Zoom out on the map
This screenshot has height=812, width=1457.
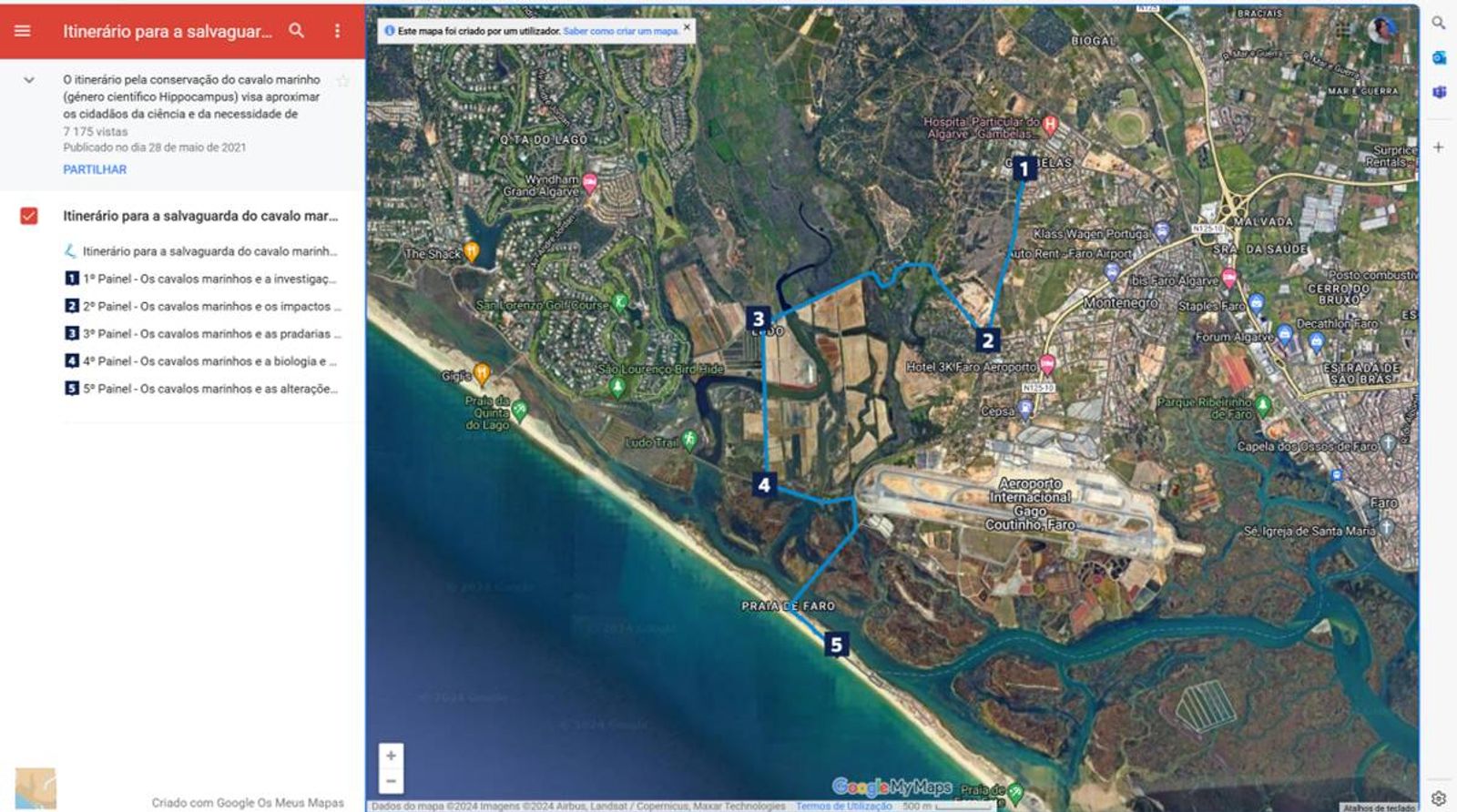[391, 780]
